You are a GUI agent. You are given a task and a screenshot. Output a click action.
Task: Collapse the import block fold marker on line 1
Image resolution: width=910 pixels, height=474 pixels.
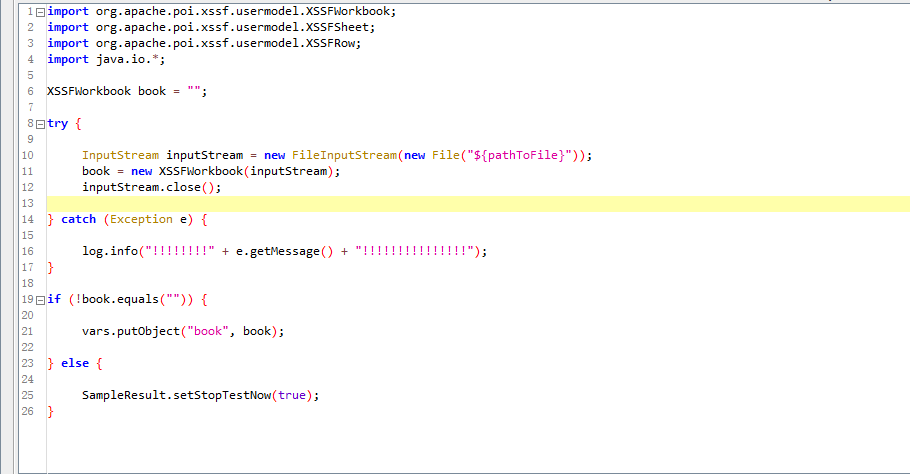[x=41, y=12]
